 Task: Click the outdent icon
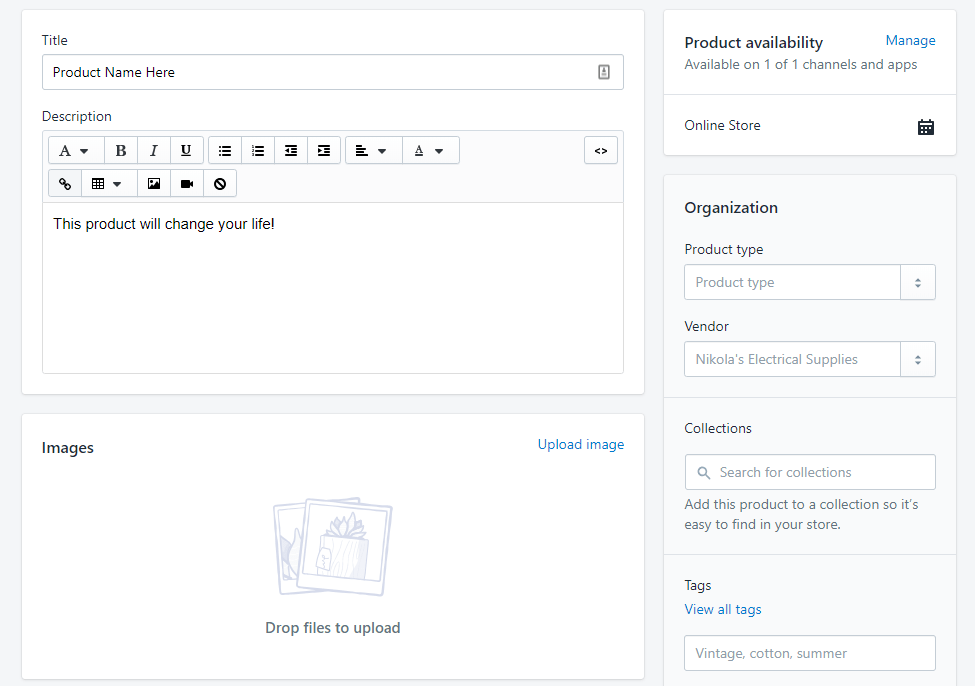pyautogui.click(x=291, y=151)
